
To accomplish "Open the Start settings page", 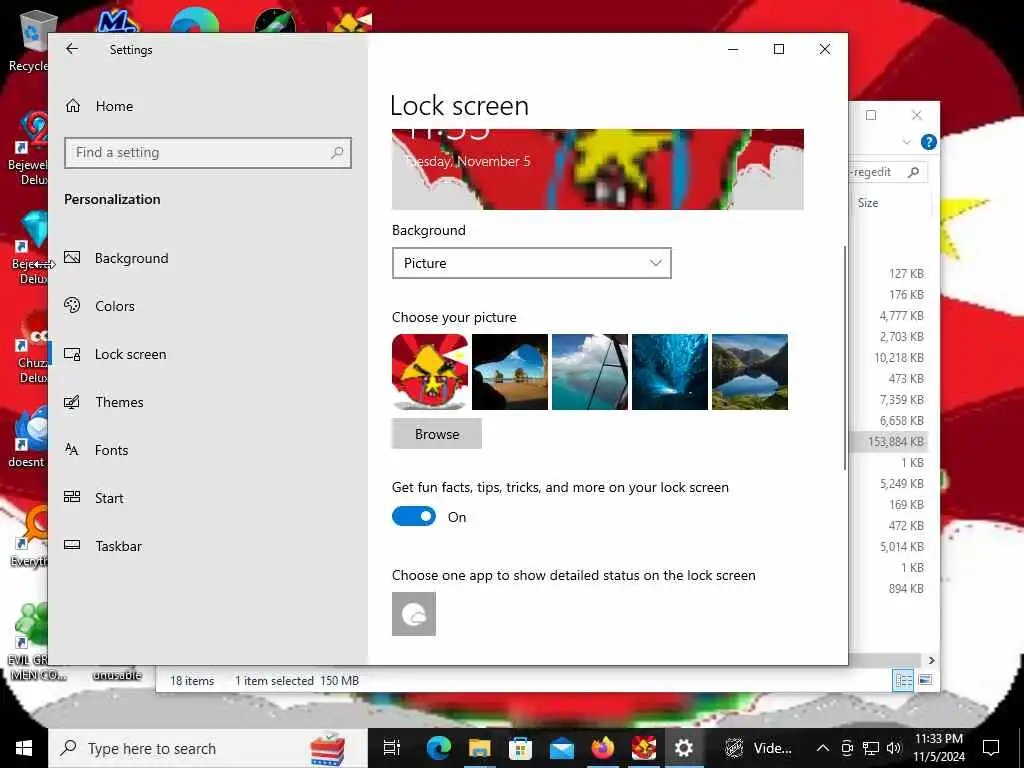I will click(93, 498).
